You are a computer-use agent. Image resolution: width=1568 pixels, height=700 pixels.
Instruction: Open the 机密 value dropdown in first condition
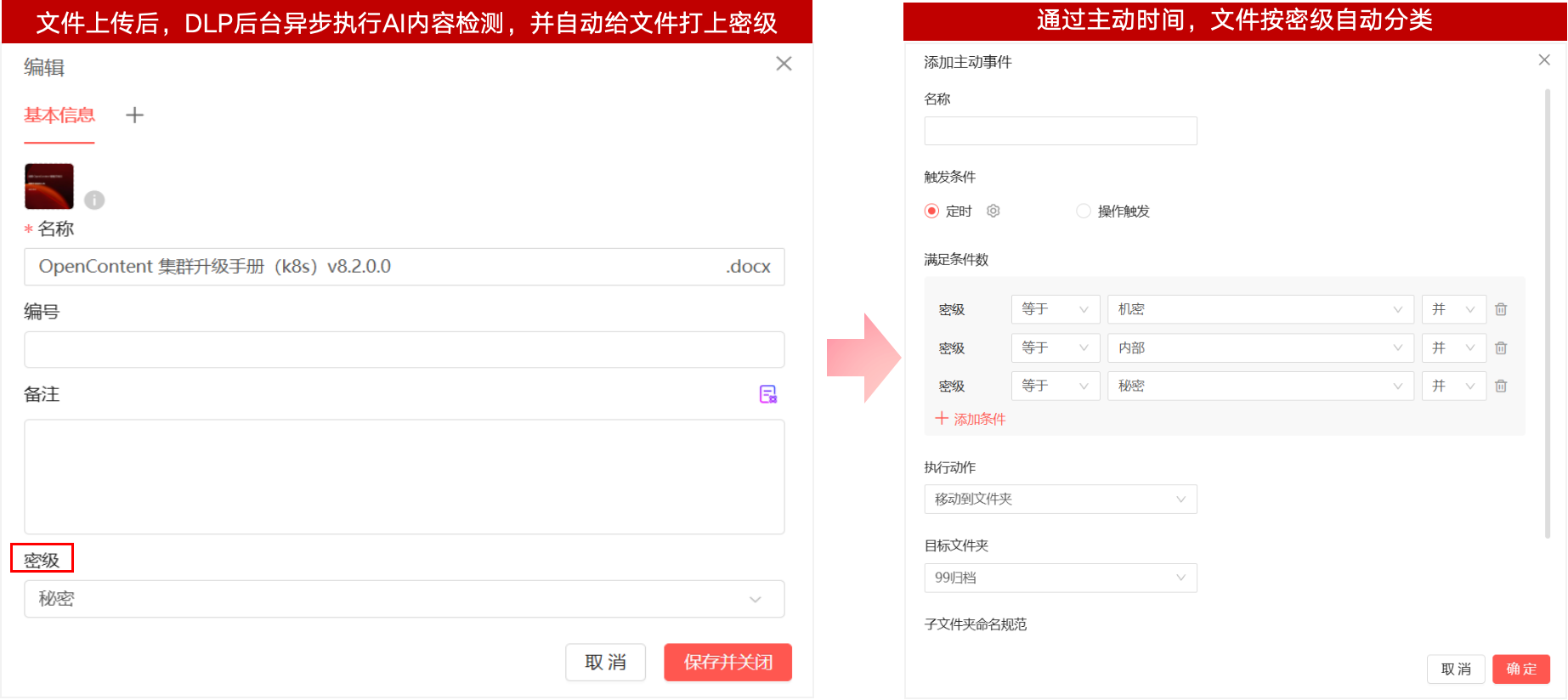click(1259, 309)
